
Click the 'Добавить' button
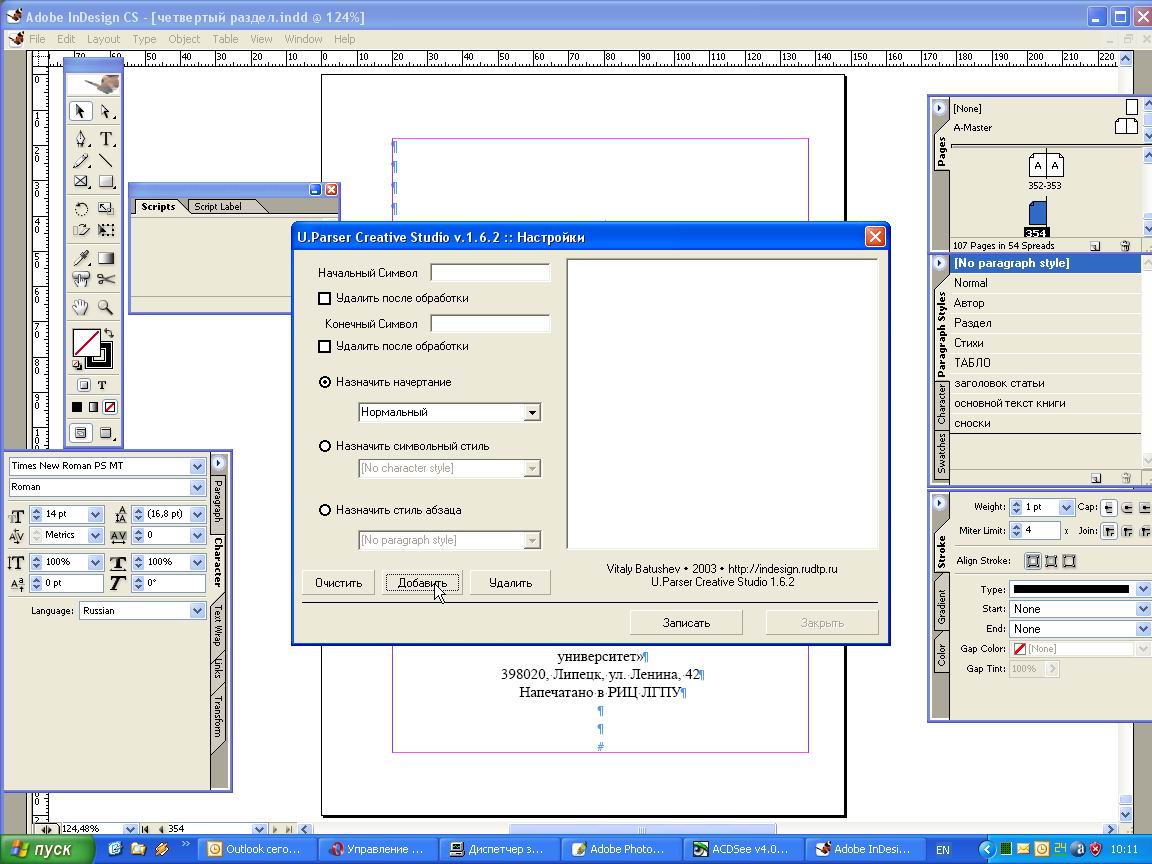422,583
